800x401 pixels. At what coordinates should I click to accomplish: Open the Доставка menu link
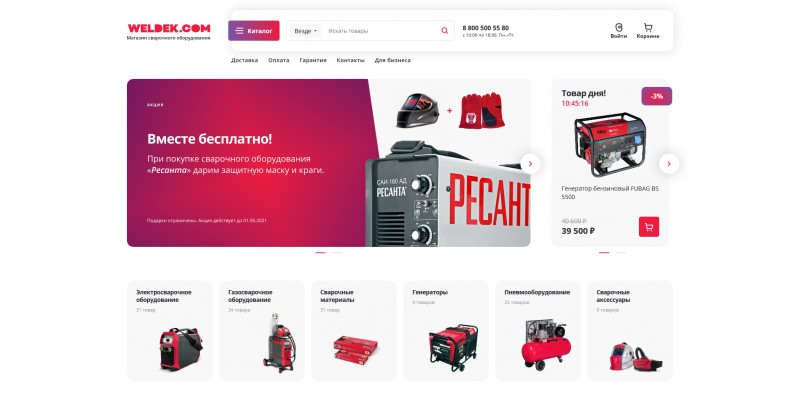[244, 60]
